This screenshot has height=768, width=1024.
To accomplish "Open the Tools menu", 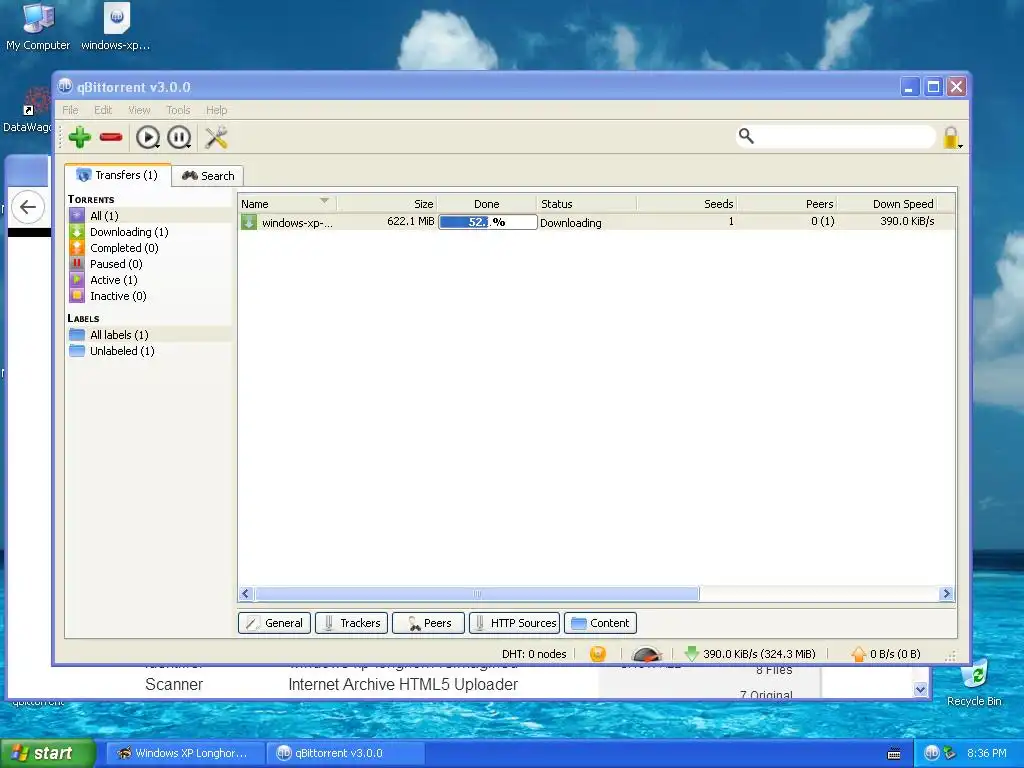I will (x=178, y=110).
